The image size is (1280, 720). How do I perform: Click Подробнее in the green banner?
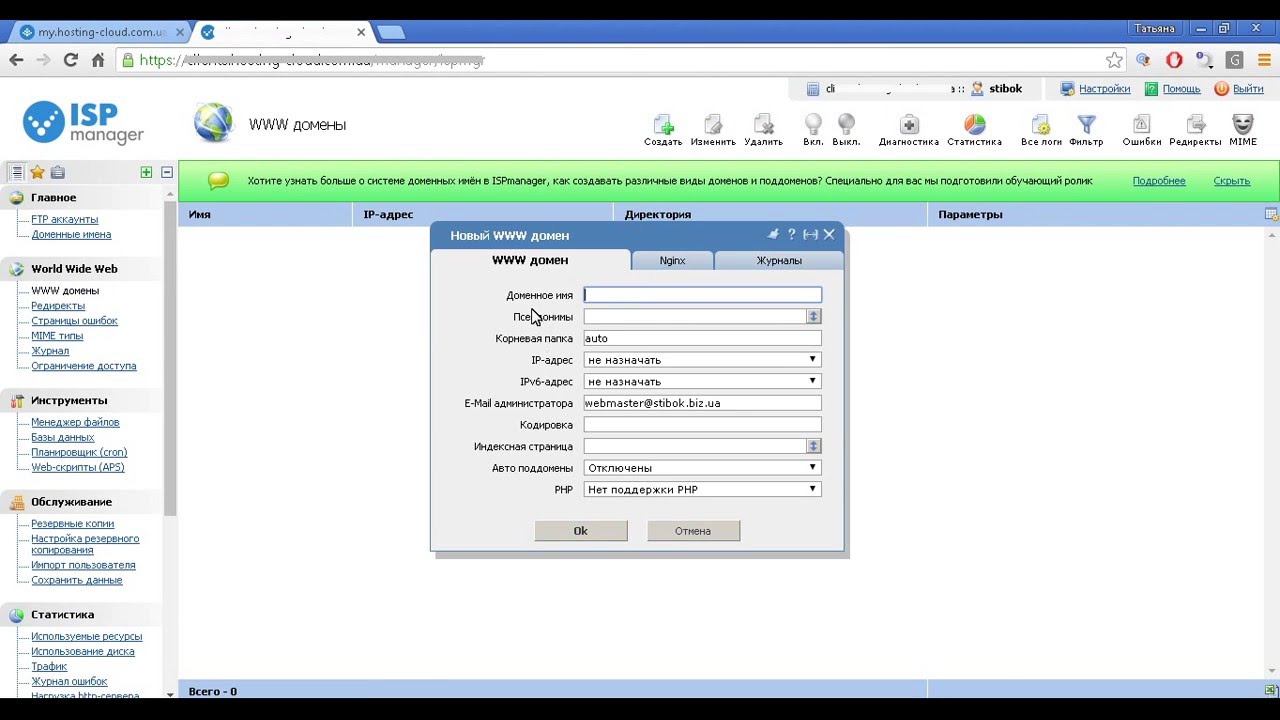click(x=1159, y=181)
